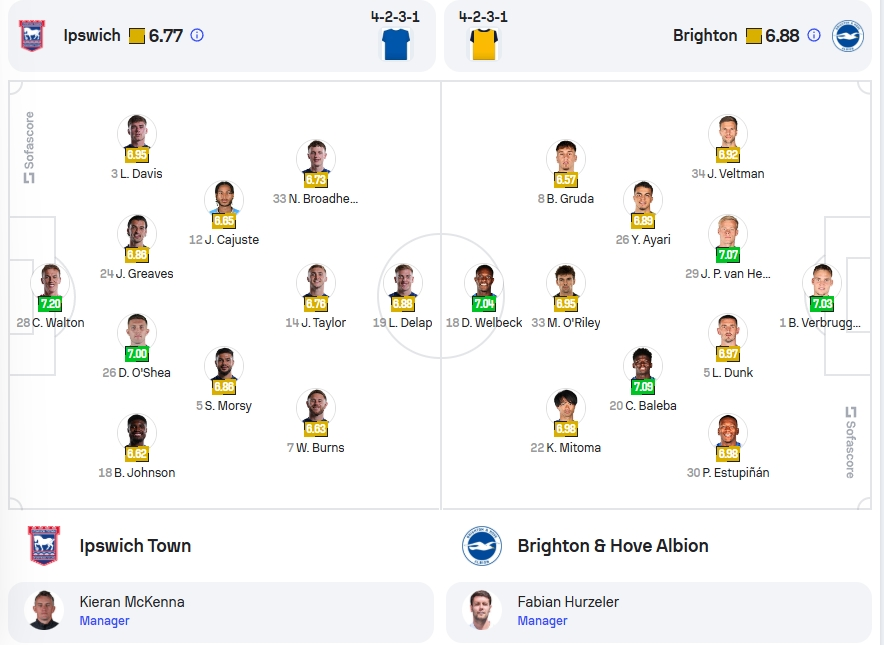Click J. P. van Hecke's 7.07 rating badge
Screen dimensions: 884x645
point(728,255)
